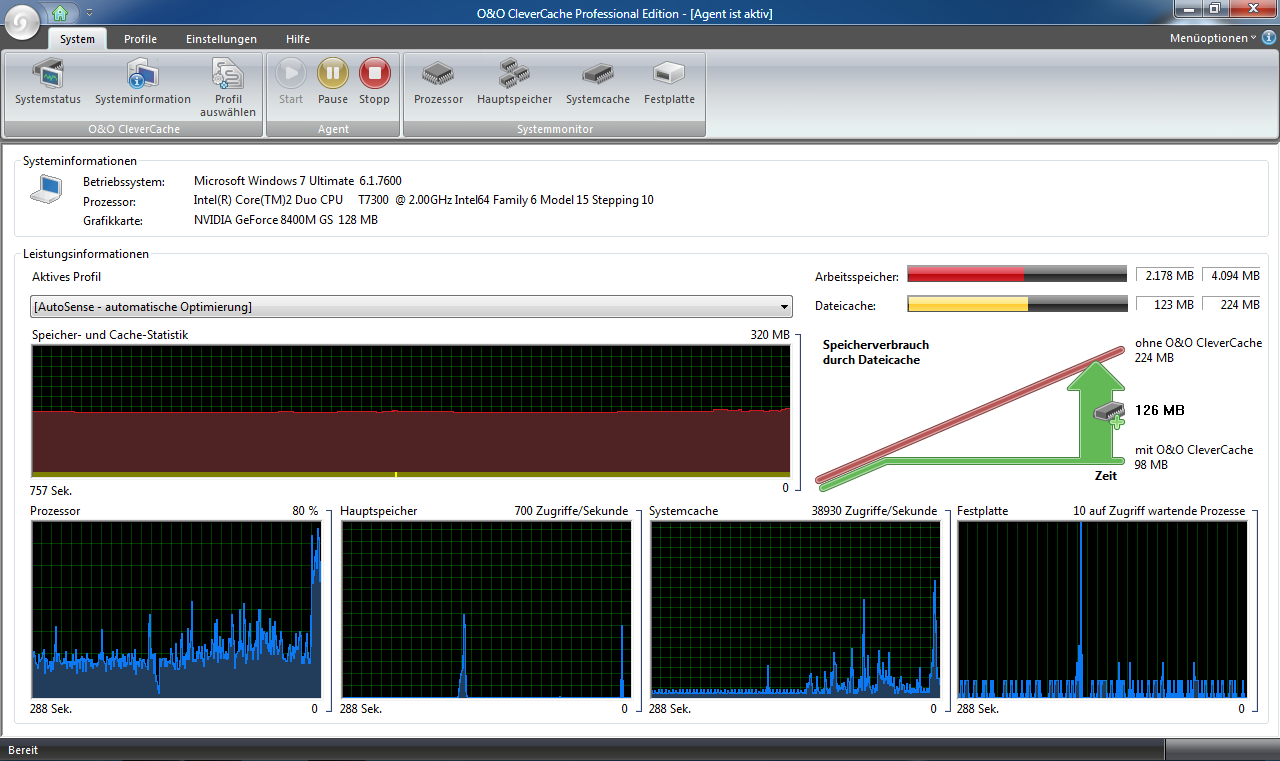The width and height of the screenshot is (1280, 761).
Task: Open the Systemstatus view
Action: (x=48, y=82)
